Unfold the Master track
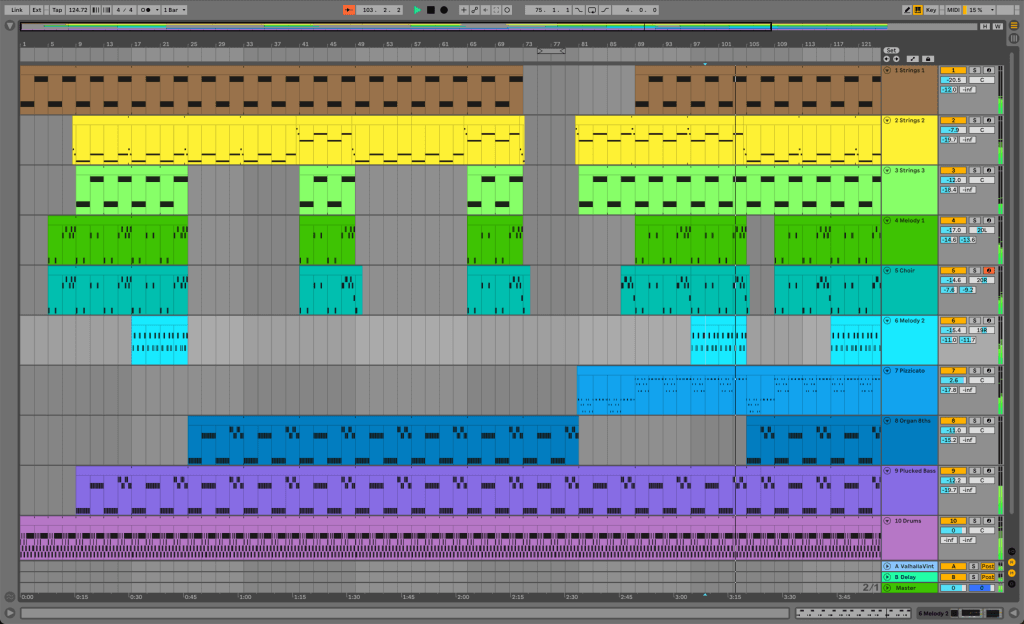1024x624 pixels. [x=887, y=588]
